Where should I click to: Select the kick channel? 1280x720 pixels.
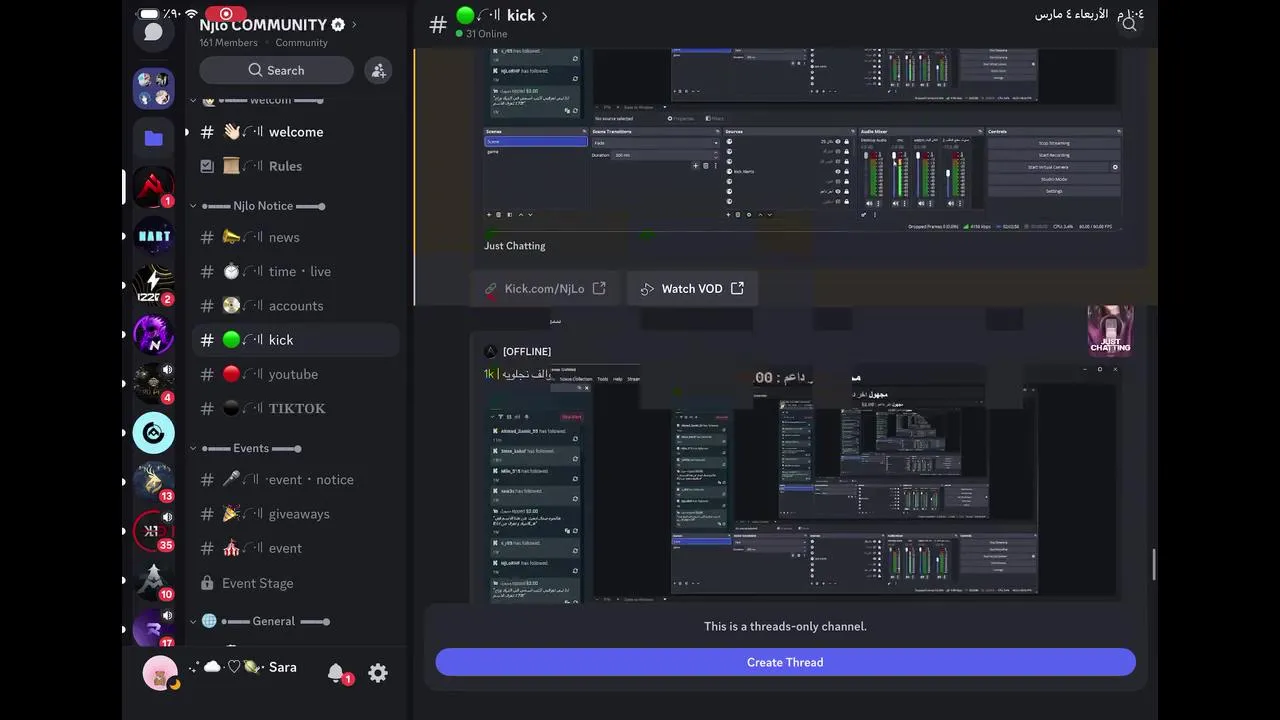[295, 340]
